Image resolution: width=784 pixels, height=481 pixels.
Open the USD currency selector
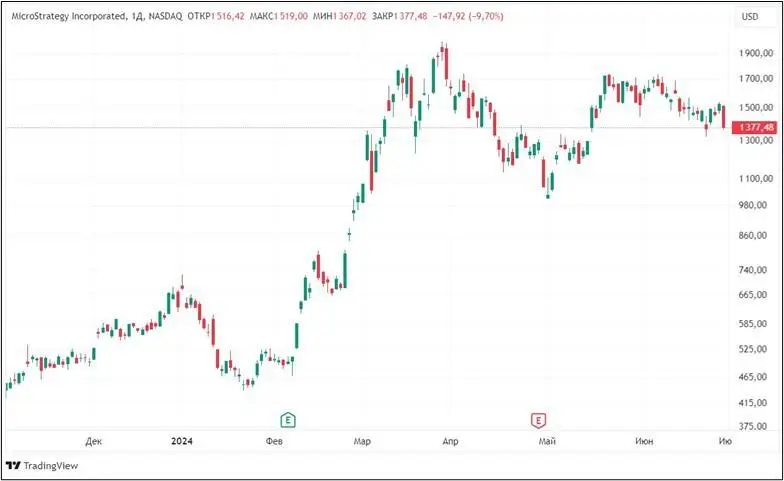pos(749,16)
